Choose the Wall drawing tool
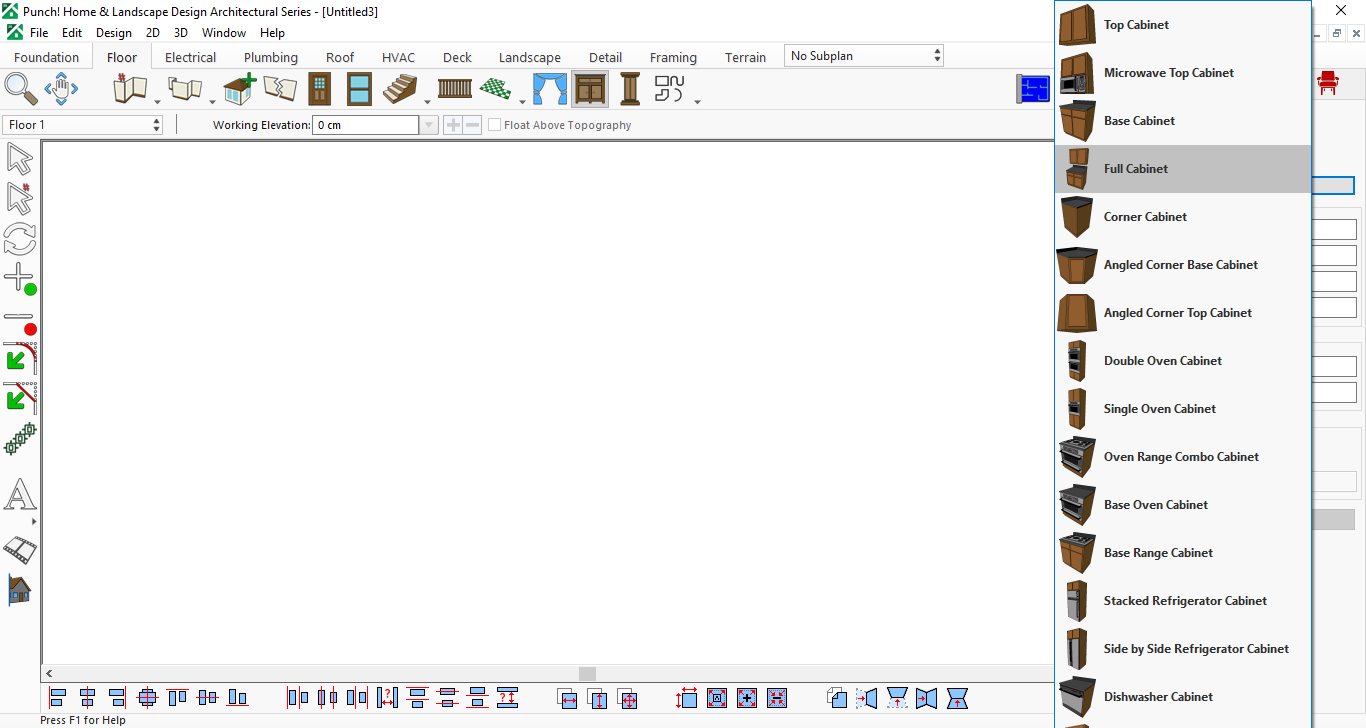 click(x=130, y=89)
